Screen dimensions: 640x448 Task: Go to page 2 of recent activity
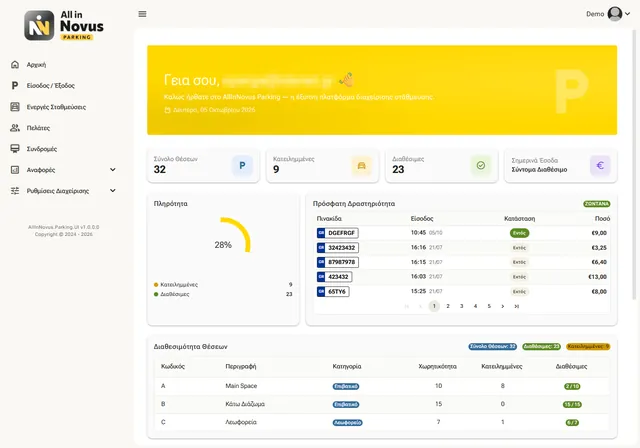coord(448,306)
